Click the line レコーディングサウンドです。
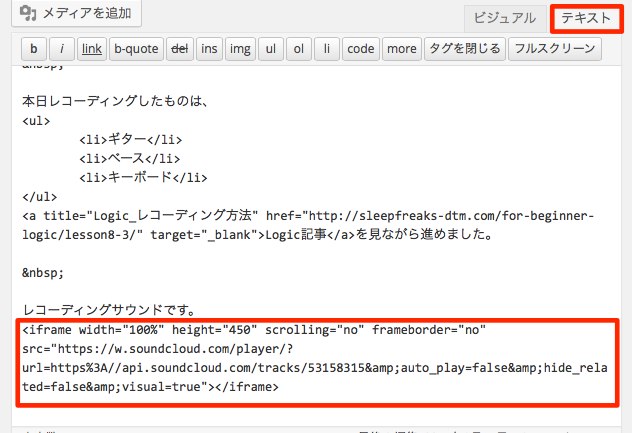This screenshot has height=433, width=632. 110,310
